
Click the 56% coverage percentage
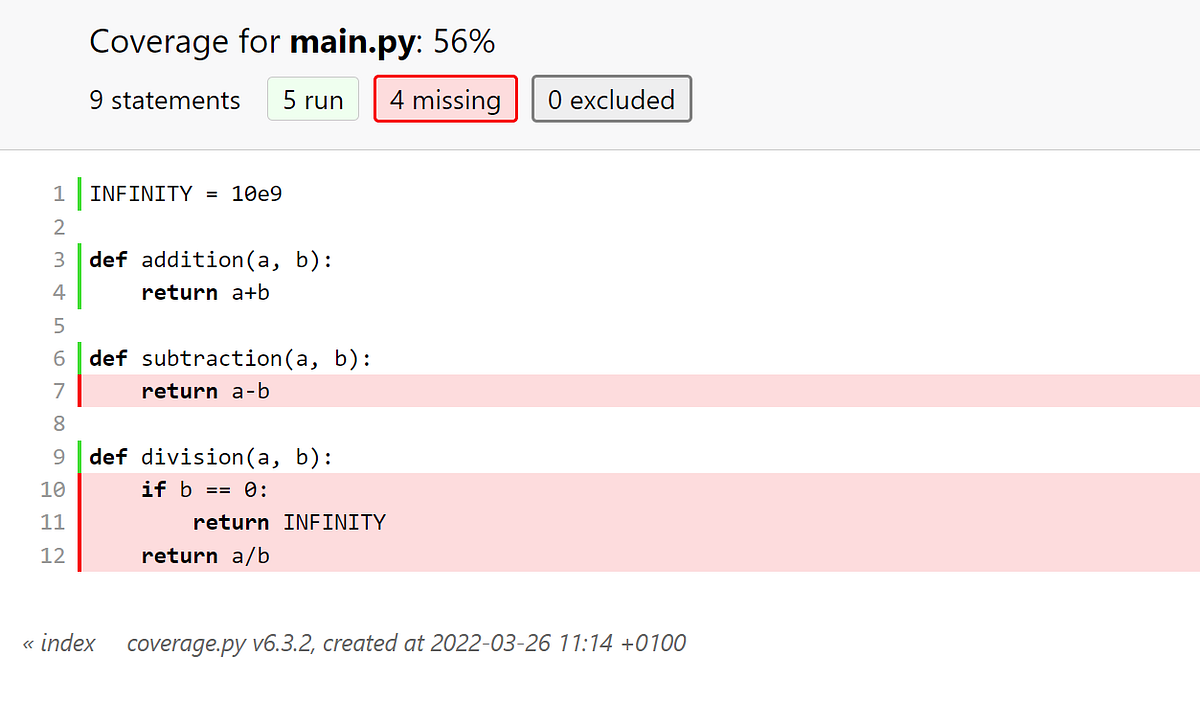[464, 42]
